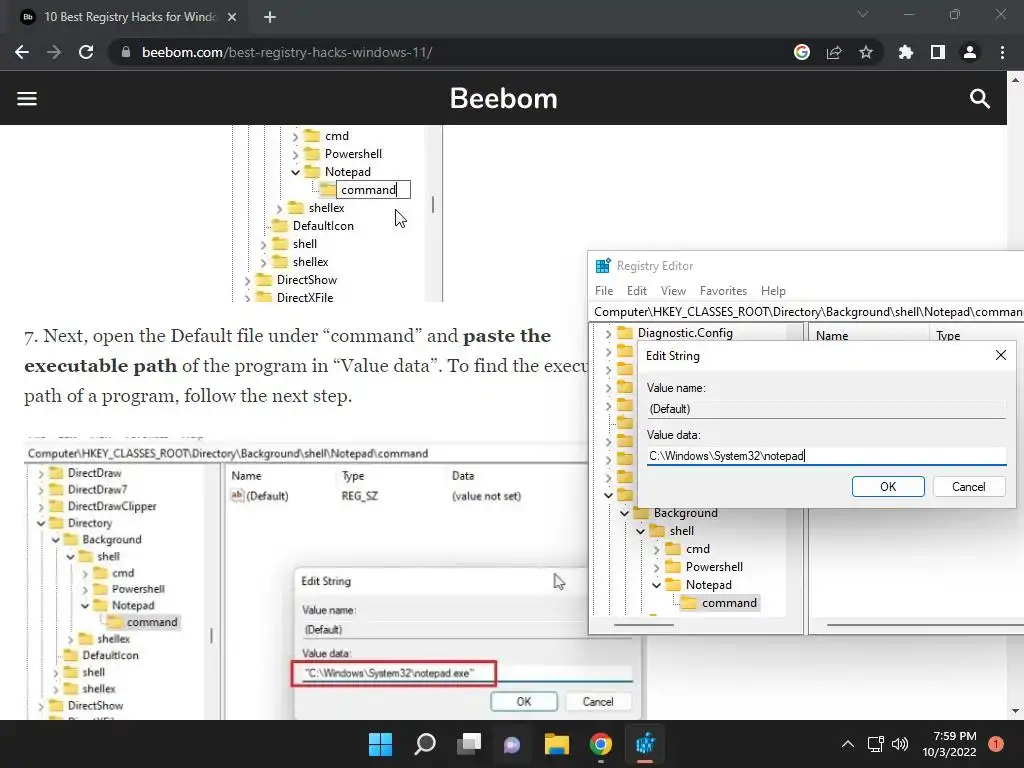
Task: Open Registry Editor Favorites menu
Action: click(723, 291)
